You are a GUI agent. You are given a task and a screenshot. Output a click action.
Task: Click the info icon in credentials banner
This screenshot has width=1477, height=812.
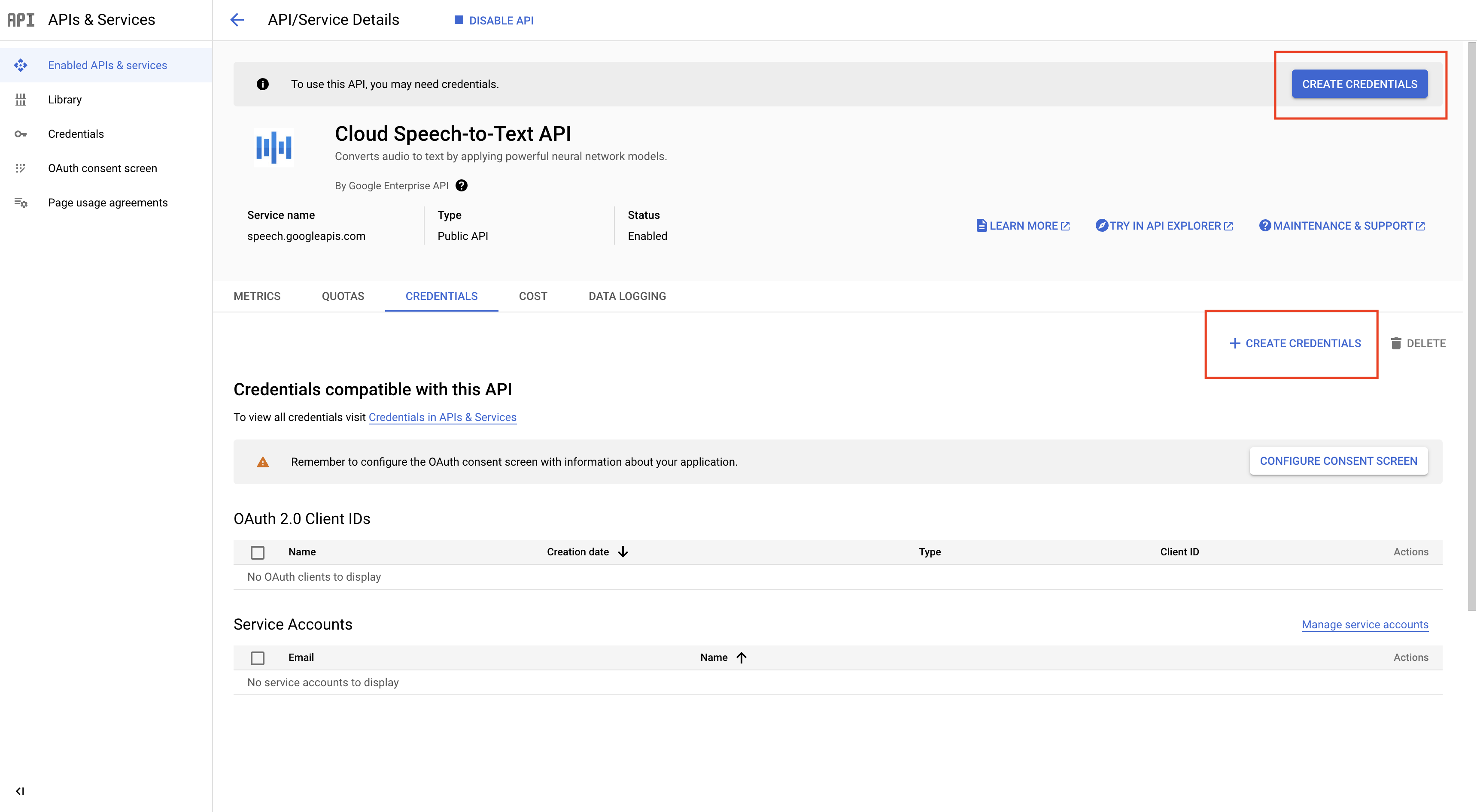263,84
